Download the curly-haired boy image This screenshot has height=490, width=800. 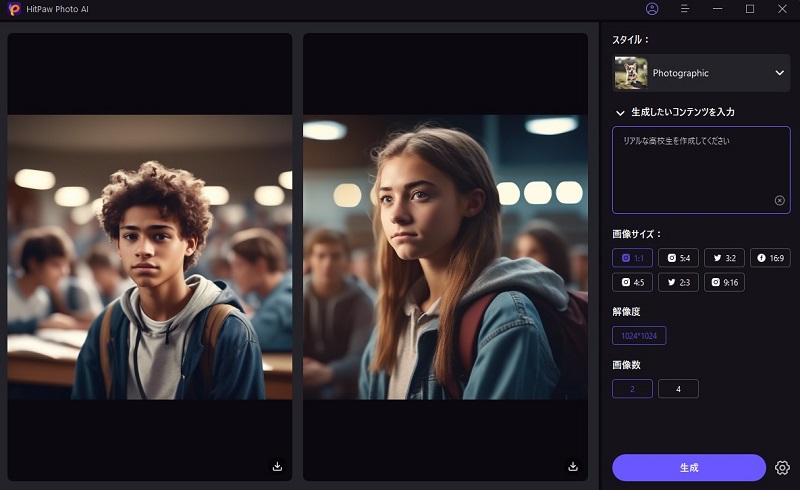[x=277, y=466]
